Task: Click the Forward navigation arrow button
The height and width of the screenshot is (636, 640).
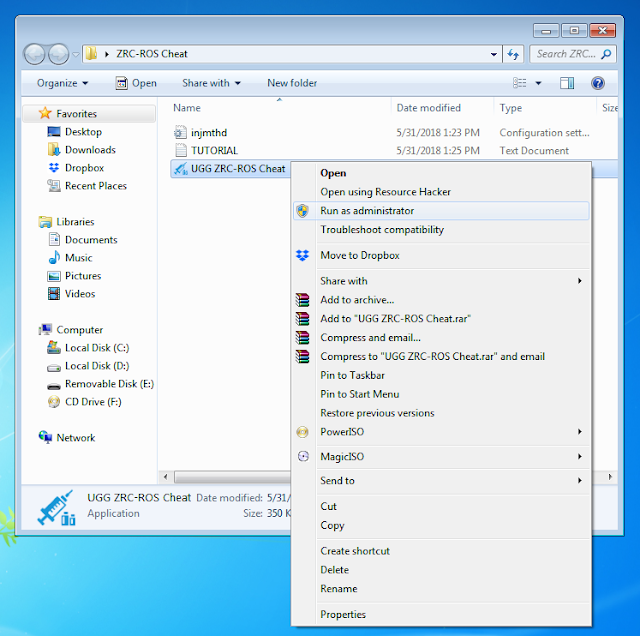Action: 59,54
